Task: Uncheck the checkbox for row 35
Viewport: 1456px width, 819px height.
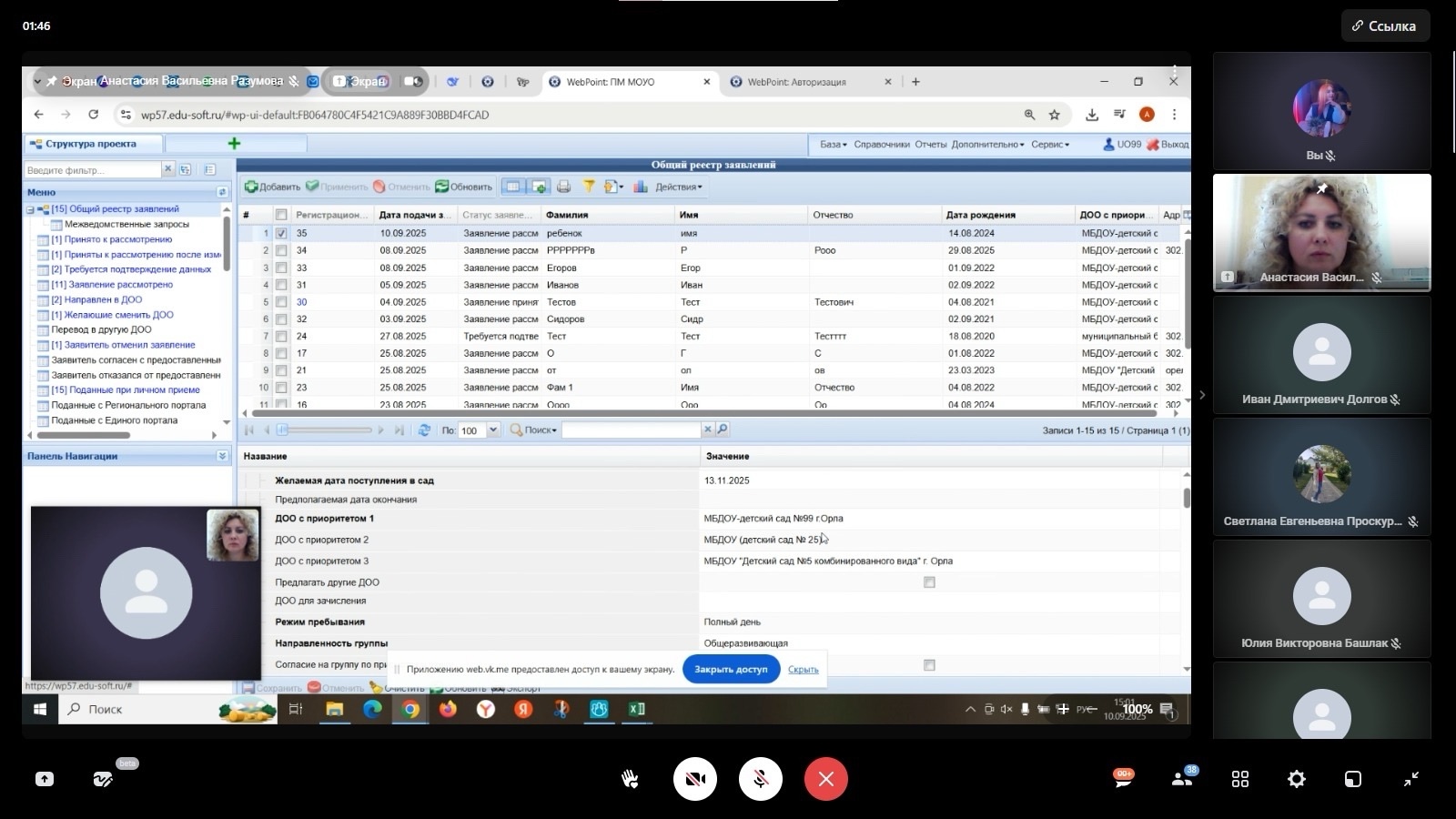Action: (281, 233)
